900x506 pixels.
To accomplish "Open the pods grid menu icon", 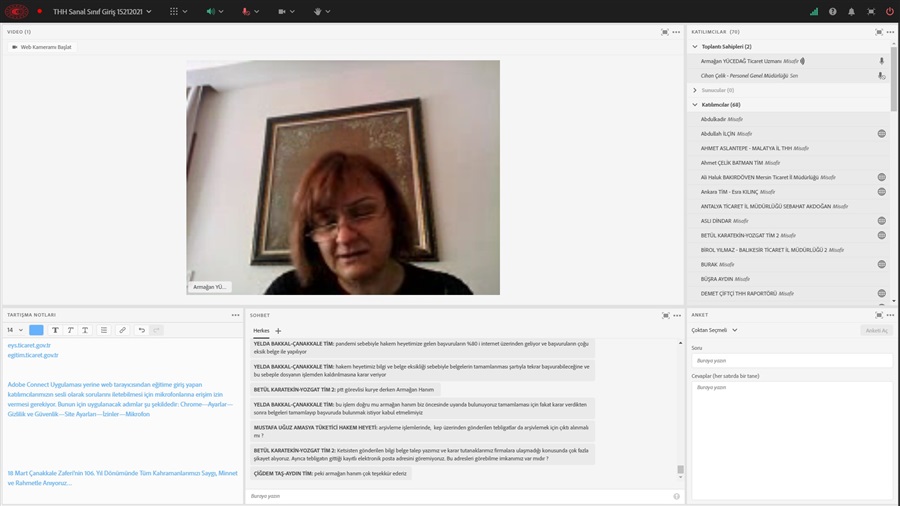I will pos(174,11).
